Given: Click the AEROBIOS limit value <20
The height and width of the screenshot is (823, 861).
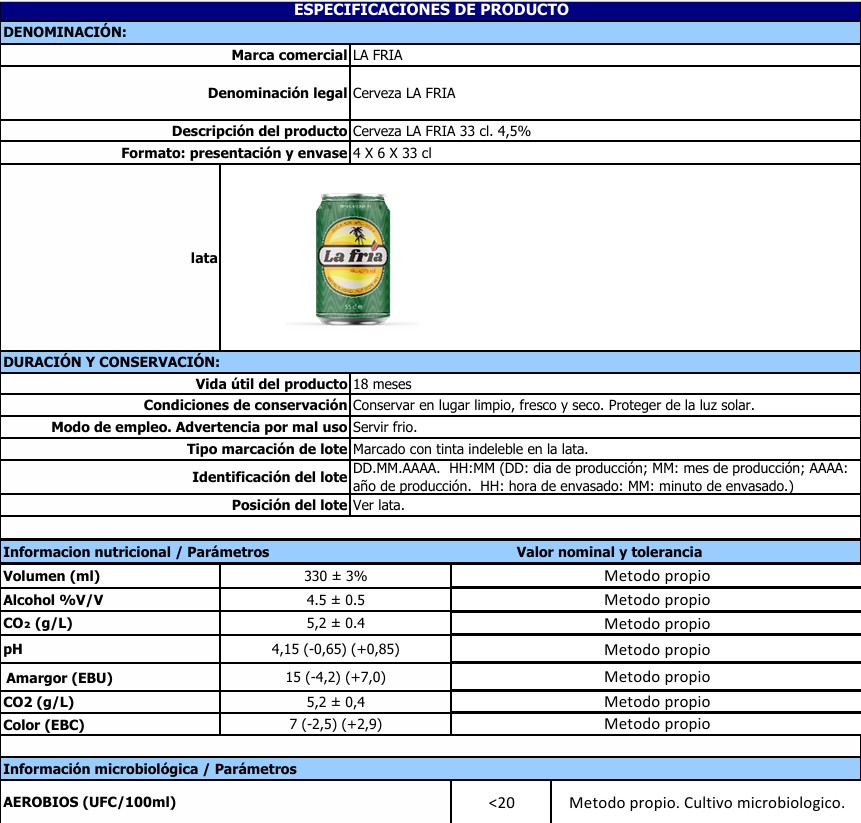Looking at the screenshot, I should click(x=501, y=802).
